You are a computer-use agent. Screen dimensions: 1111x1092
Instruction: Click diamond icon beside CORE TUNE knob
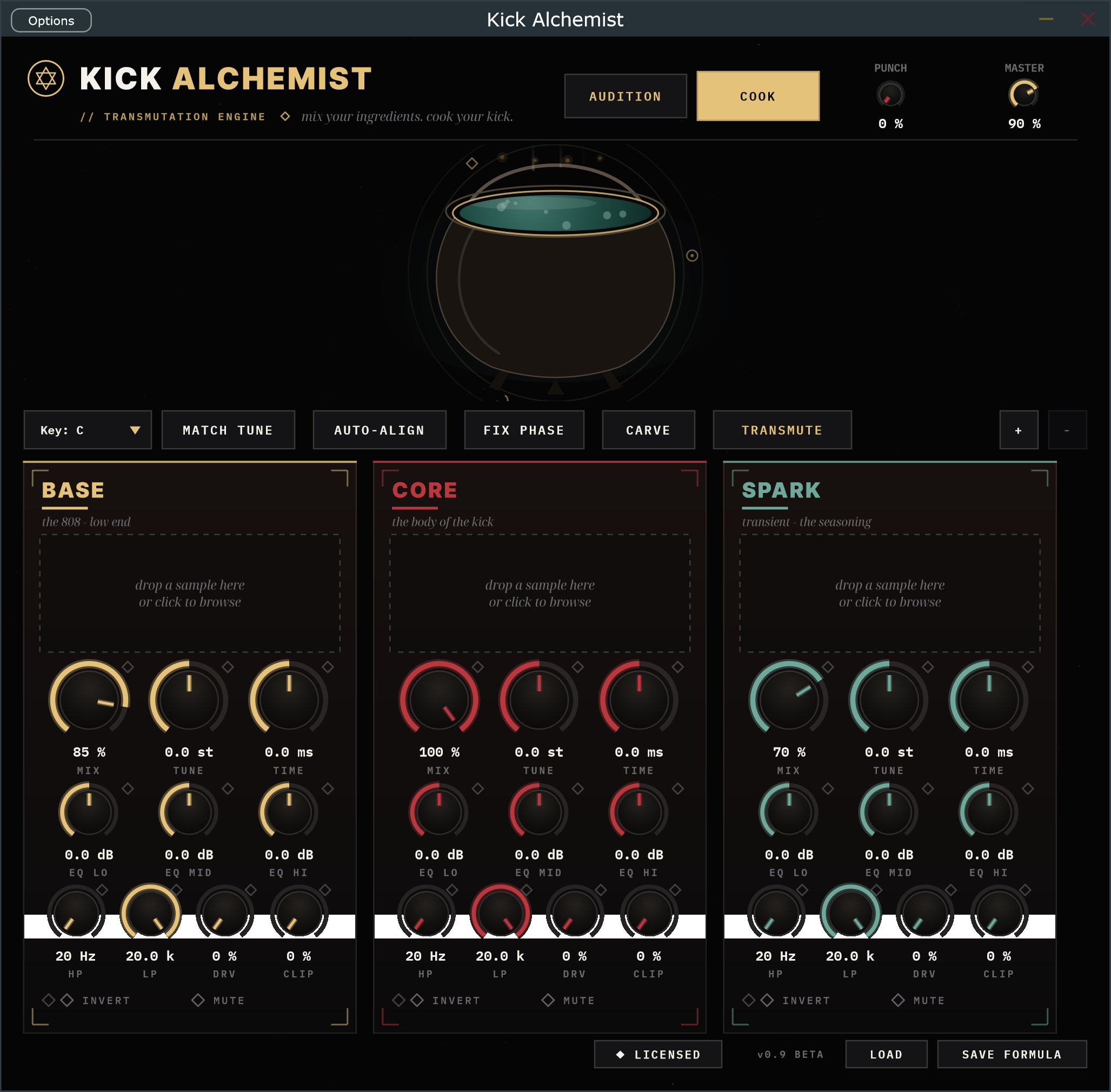click(x=577, y=667)
